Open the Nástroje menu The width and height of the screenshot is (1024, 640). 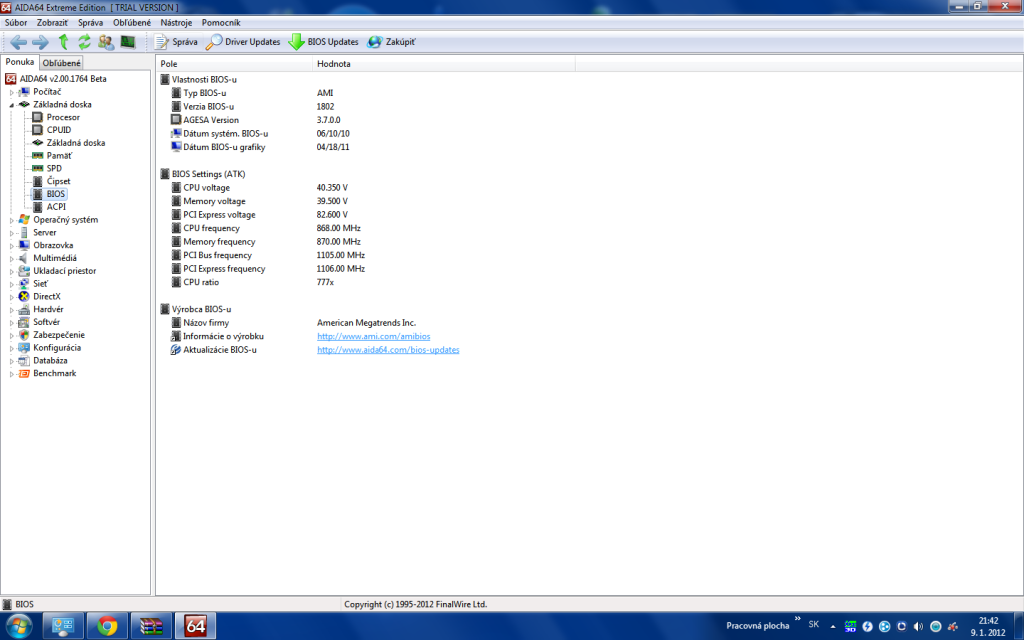point(176,22)
